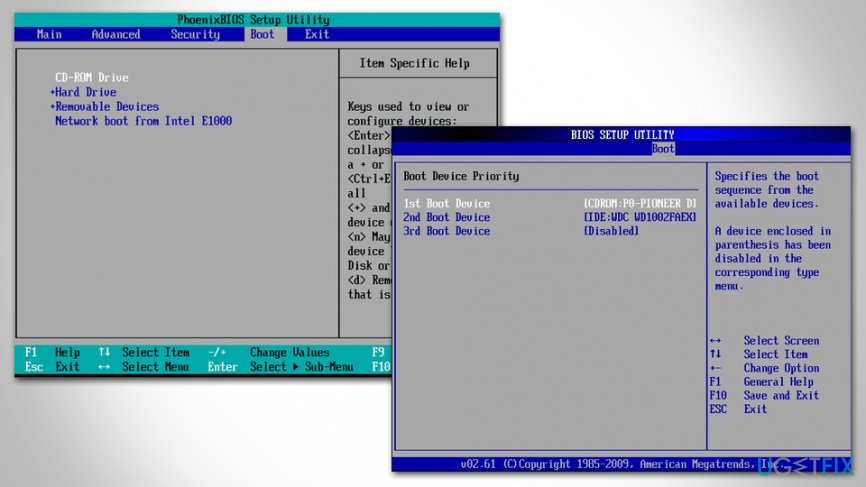Click the PhoenixBIOS Setup Utility title
This screenshot has height=487, width=866.
(254, 20)
